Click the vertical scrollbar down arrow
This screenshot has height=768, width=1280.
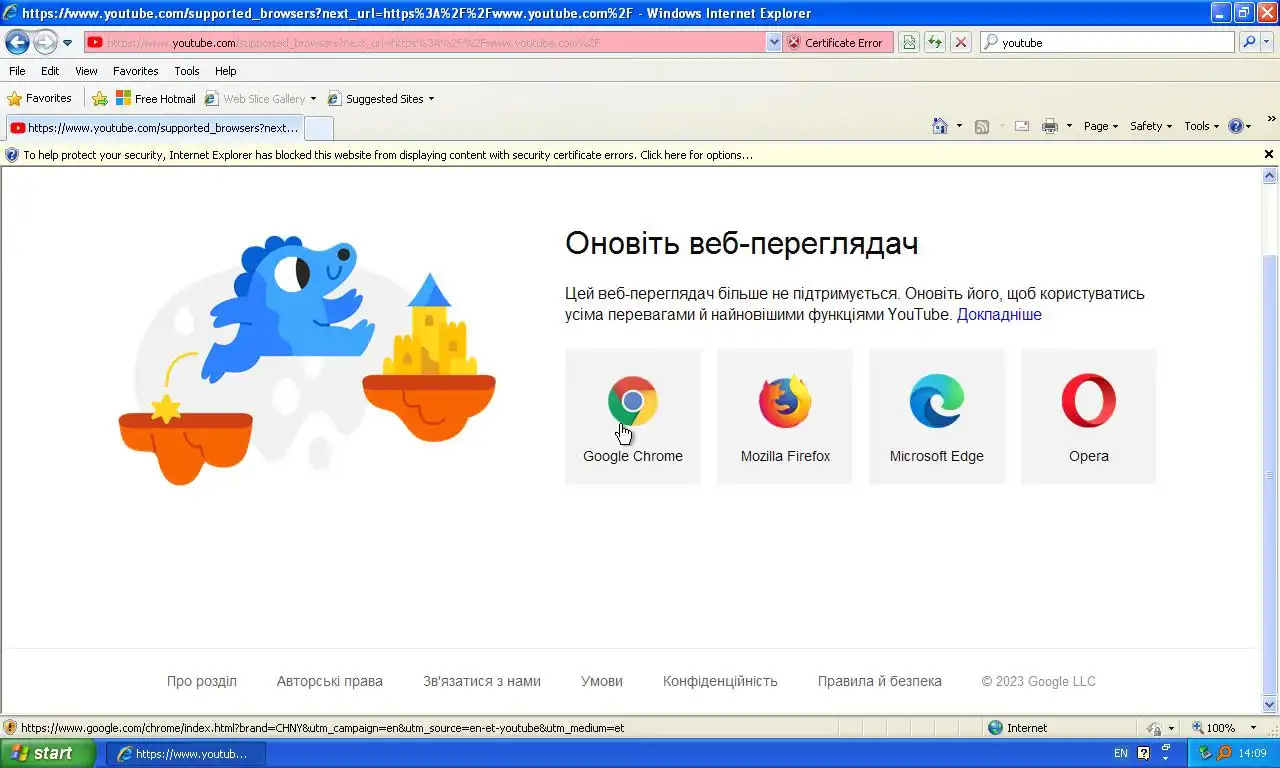tap(1270, 705)
